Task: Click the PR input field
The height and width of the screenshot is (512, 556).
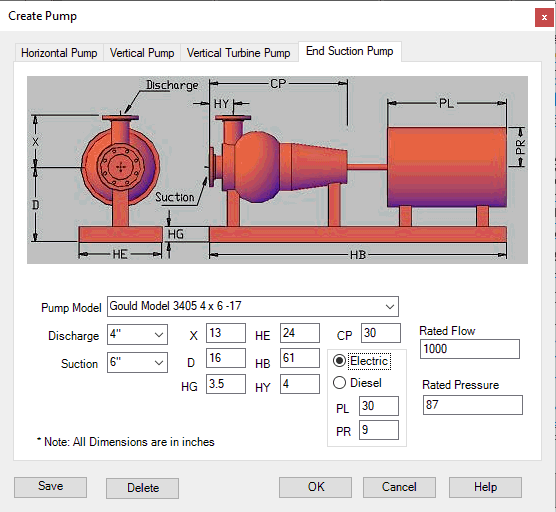Action: [379, 430]
